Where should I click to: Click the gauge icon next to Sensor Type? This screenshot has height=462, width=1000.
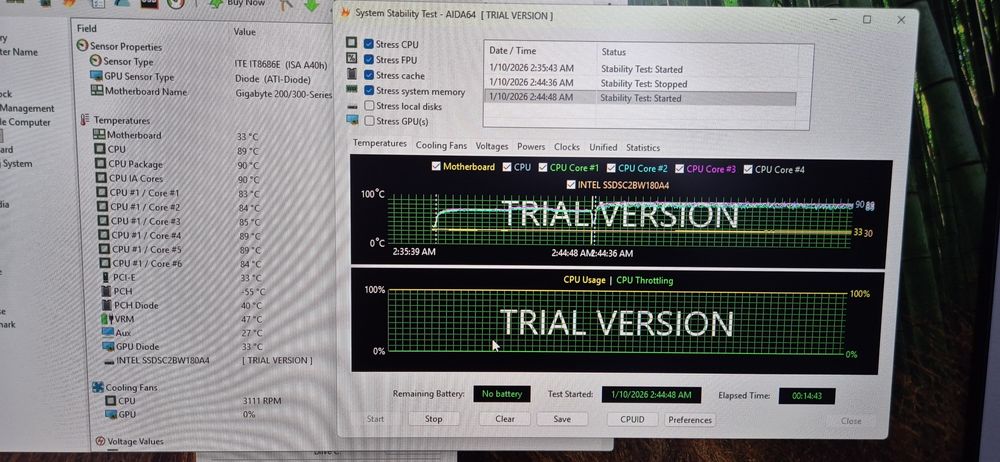[x=96, y=61]
